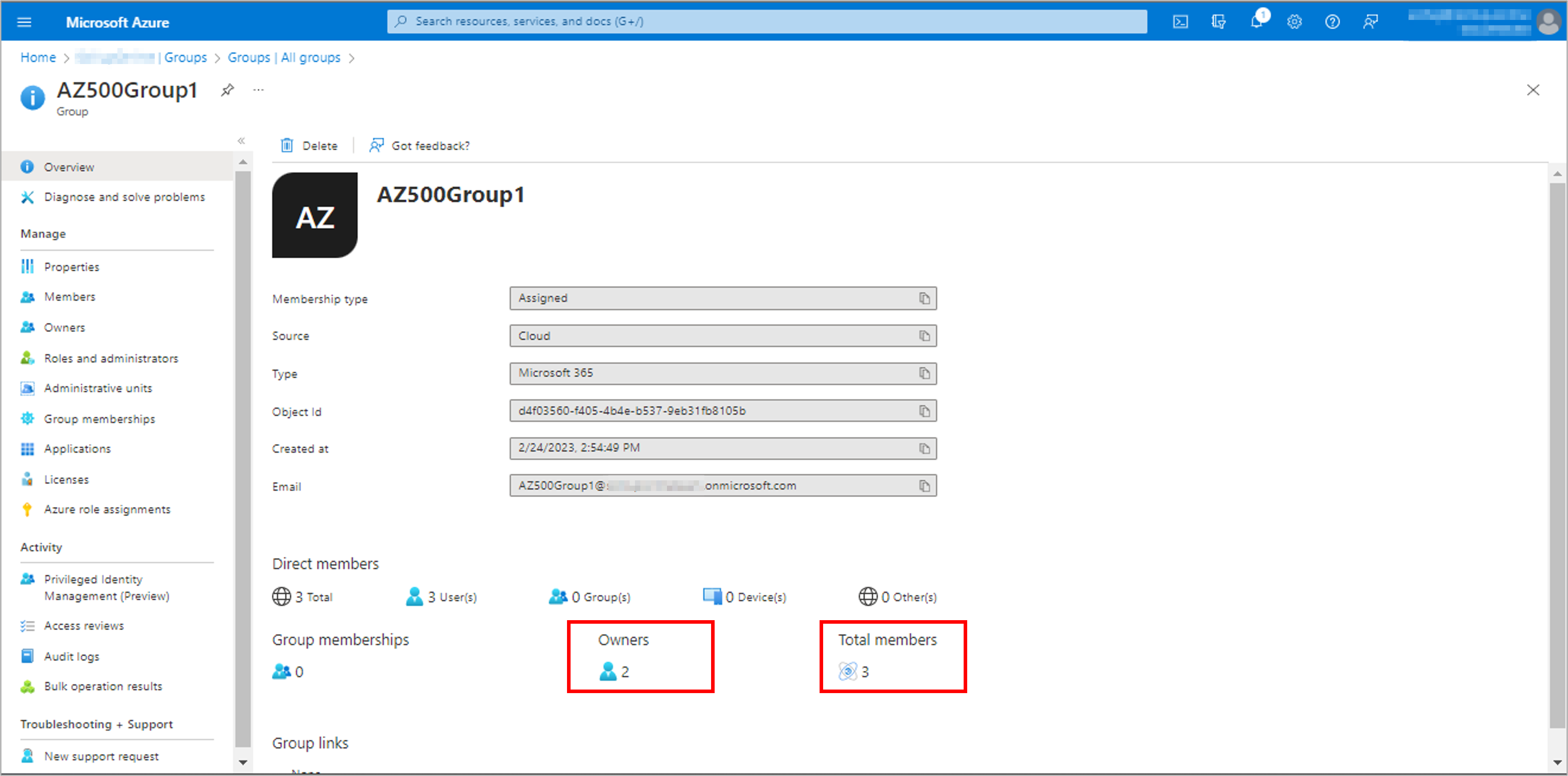Go to Home in the breadcrumb
This screenshot has width=1568, height=776.
tap(38, 57)
